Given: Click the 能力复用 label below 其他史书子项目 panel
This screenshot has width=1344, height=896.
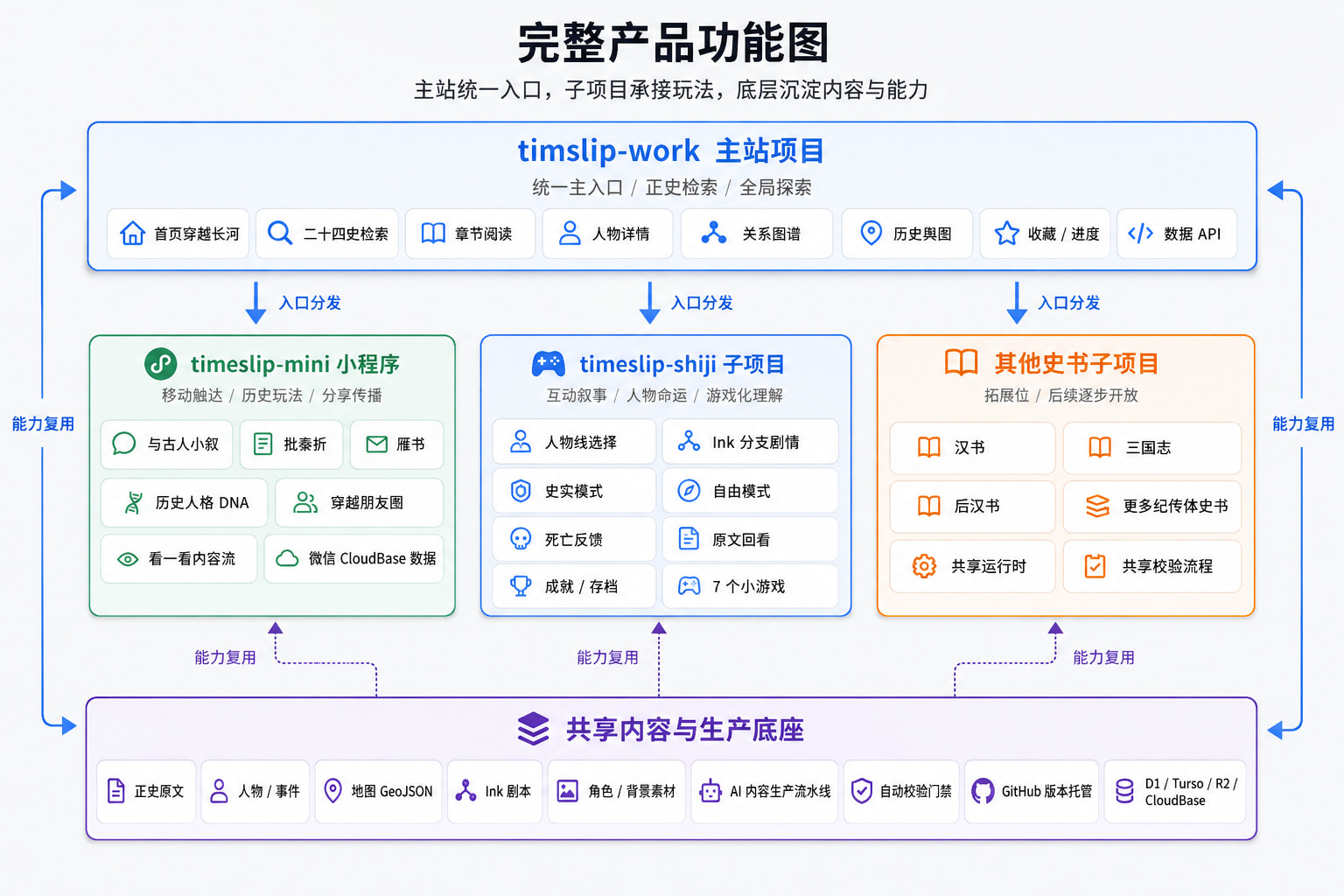Looking at the screenshot, I should pyautogui.click(x=1103, y=658).
